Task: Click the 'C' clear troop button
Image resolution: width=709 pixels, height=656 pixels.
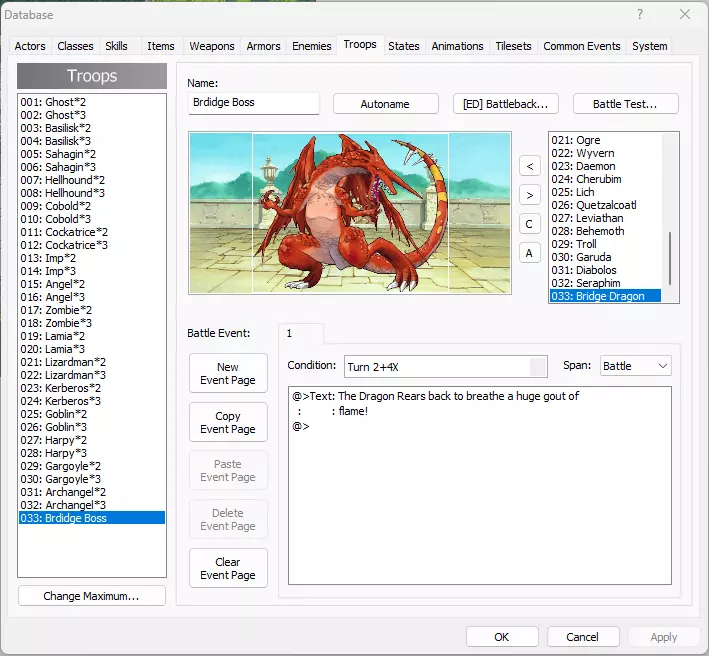Action: tap(530, 224)
